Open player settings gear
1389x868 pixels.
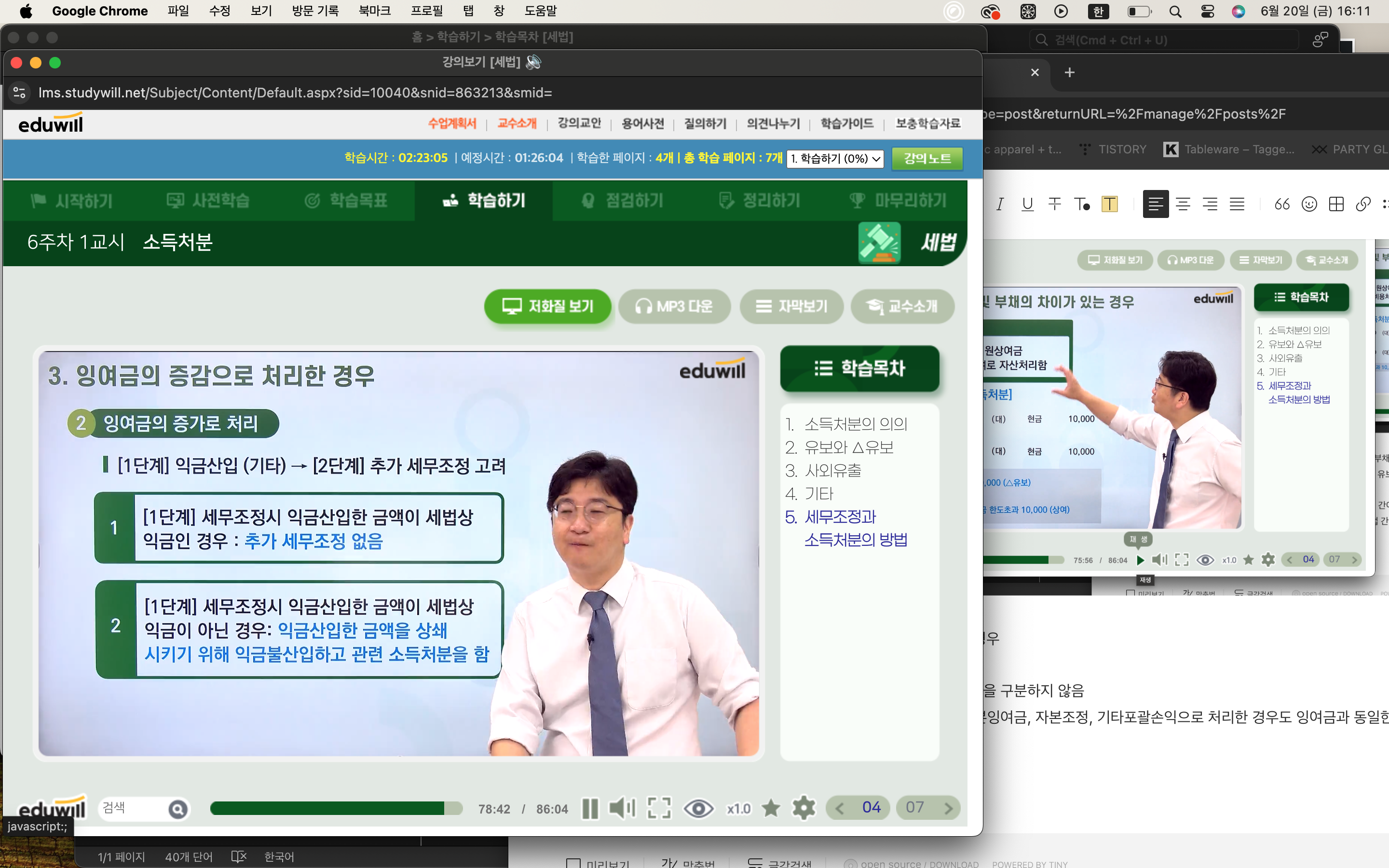[803, 808]
